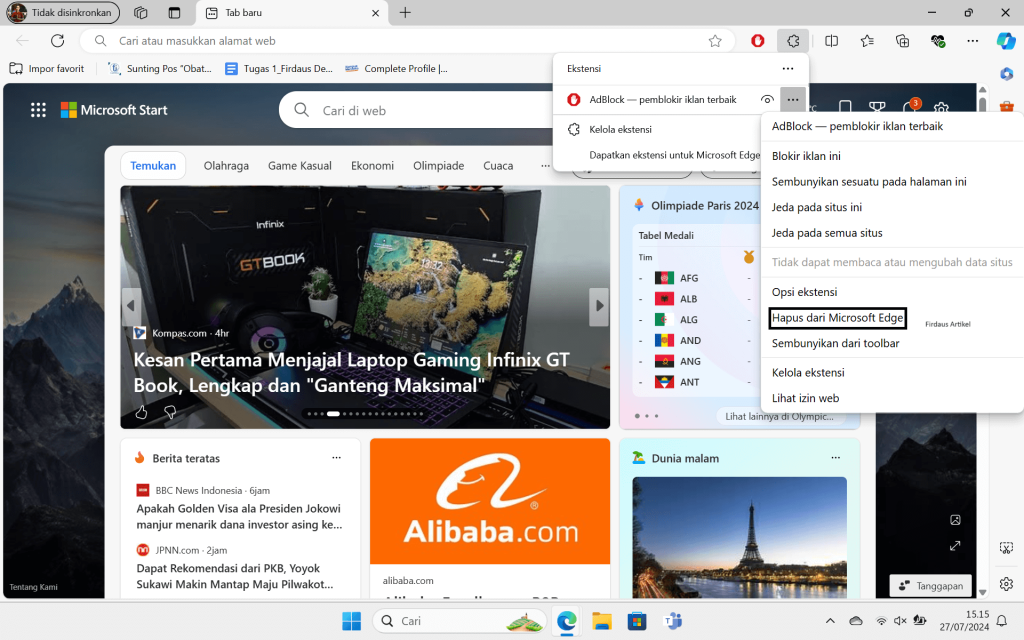The height and width of the screenshot is (640, 1024).
Task: Open the Collections icon
Action: [x=903, y=41]
